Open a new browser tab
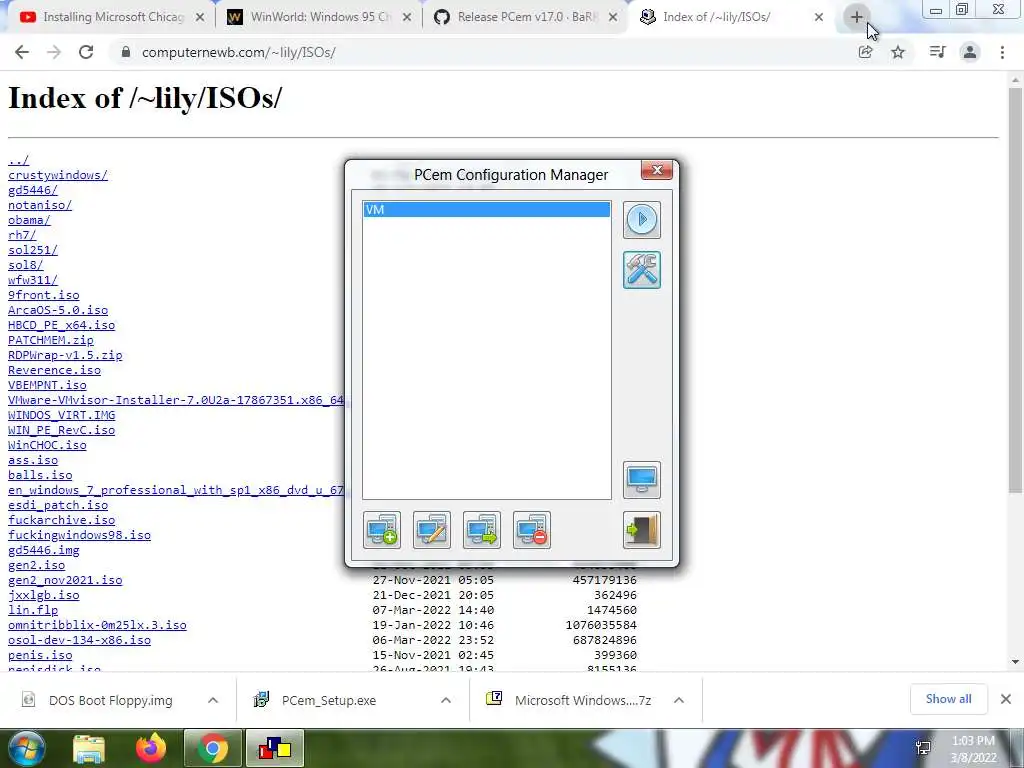1024x768 pixels. (857, 17)
